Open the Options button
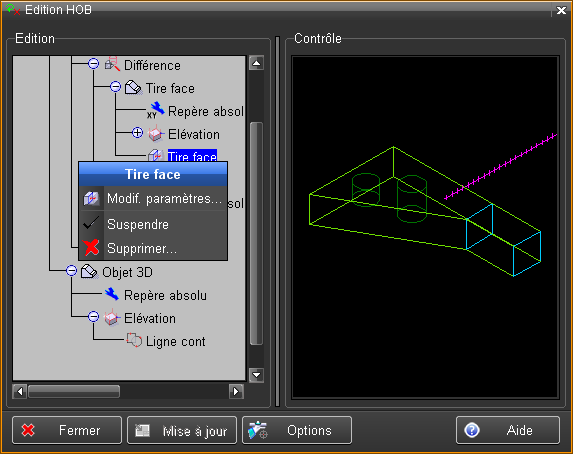573x454 pixels. click(x=297, y=430)
